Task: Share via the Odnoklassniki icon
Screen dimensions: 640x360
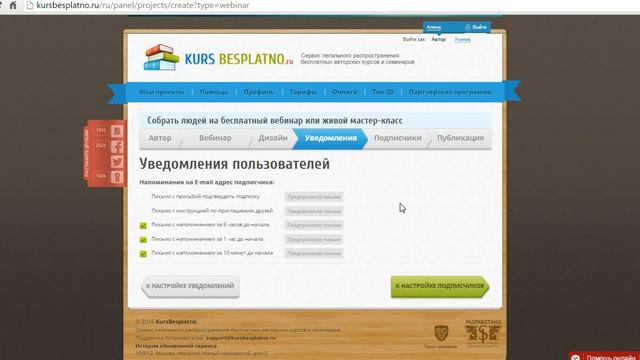Action: coord(117,177)
